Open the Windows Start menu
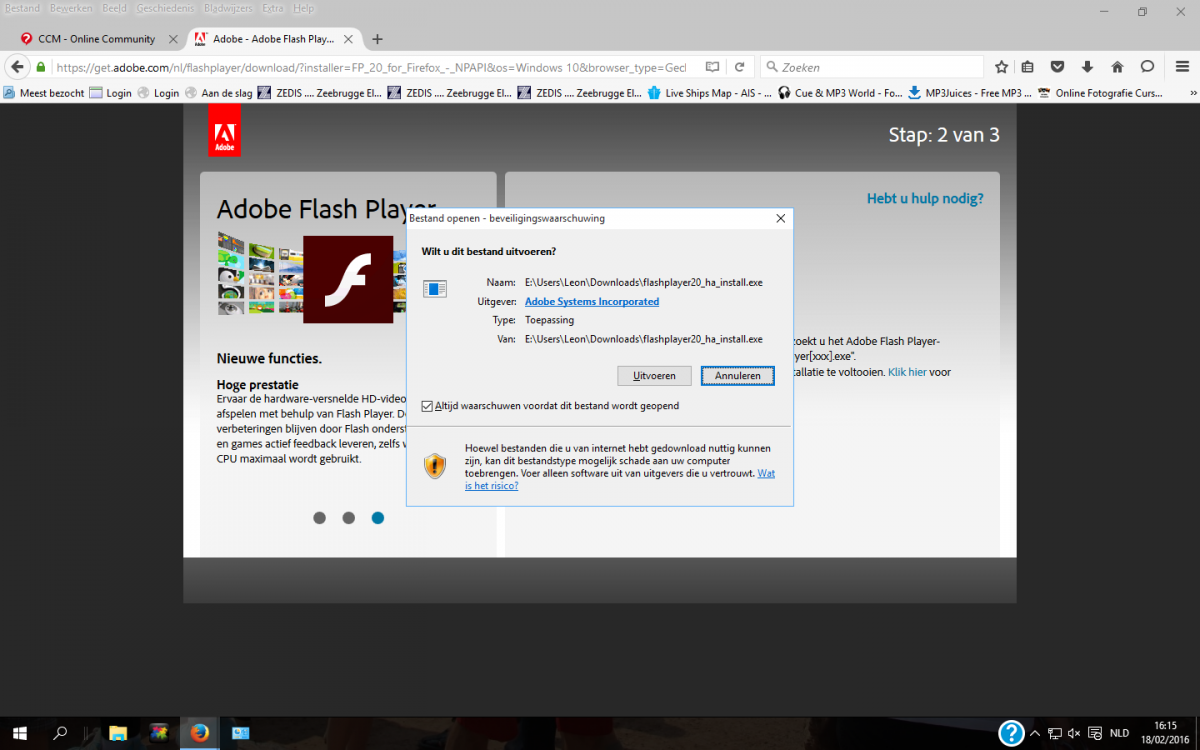 click(x=19, y=733)
